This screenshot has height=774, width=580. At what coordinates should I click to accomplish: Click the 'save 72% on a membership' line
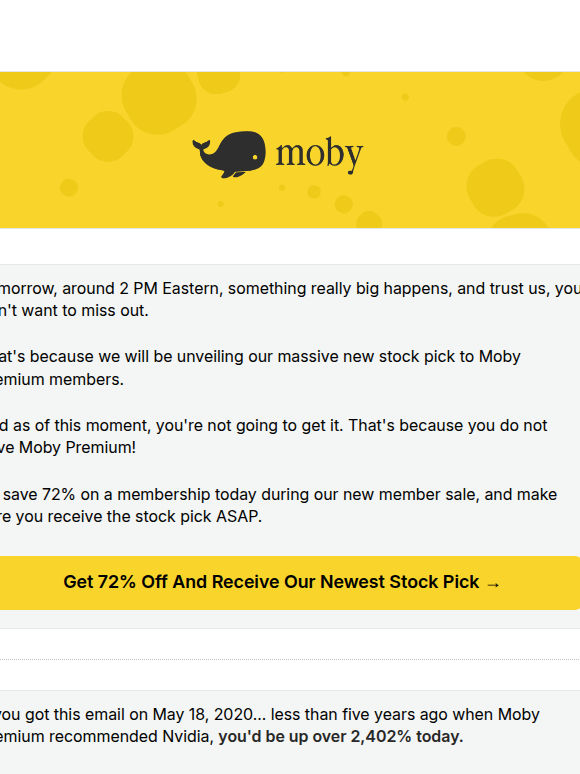pos(278,494)
